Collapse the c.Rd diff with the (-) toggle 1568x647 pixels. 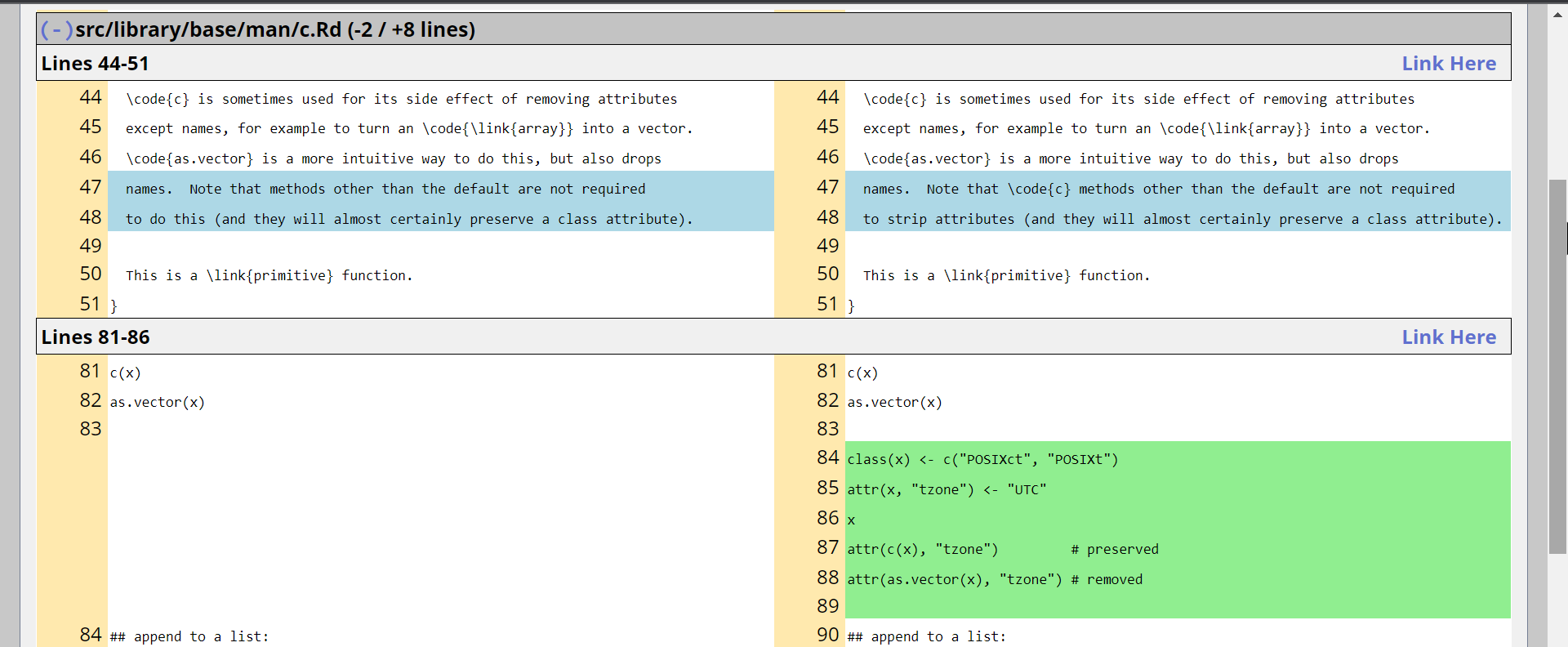tap(56, 30)
